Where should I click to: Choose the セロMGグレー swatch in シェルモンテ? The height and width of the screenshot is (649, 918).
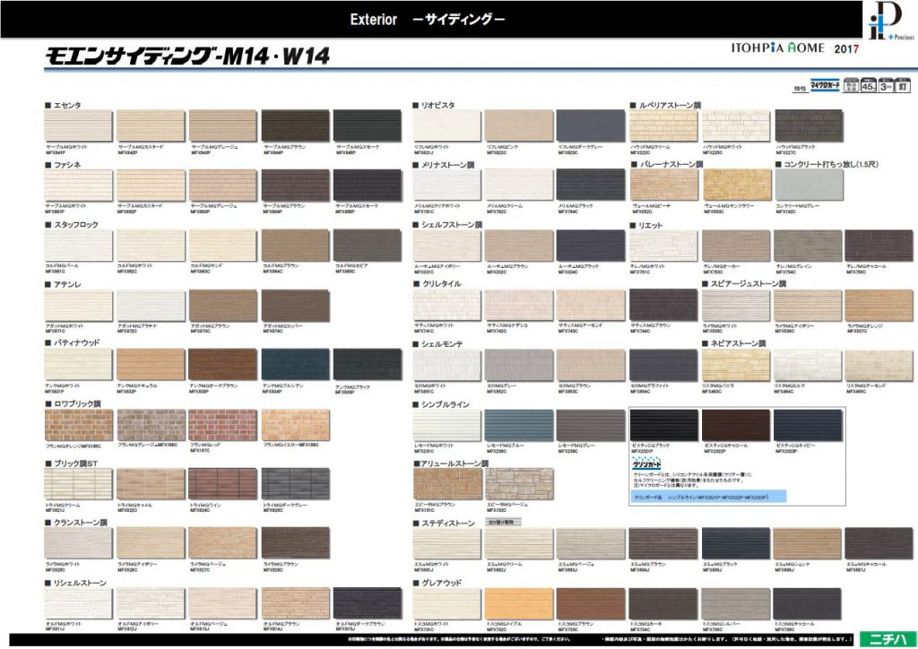coord(519,365)
